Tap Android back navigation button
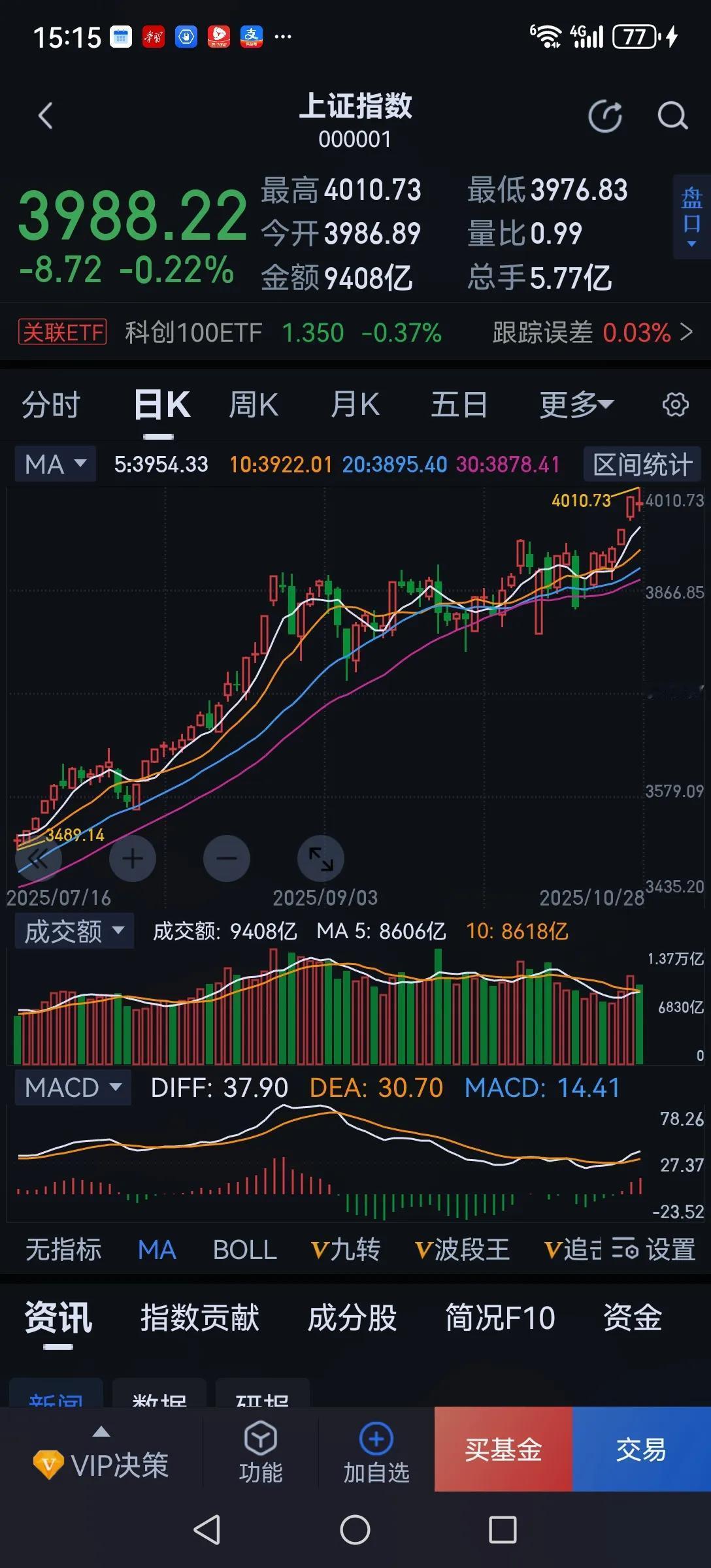 [207, 1530]
